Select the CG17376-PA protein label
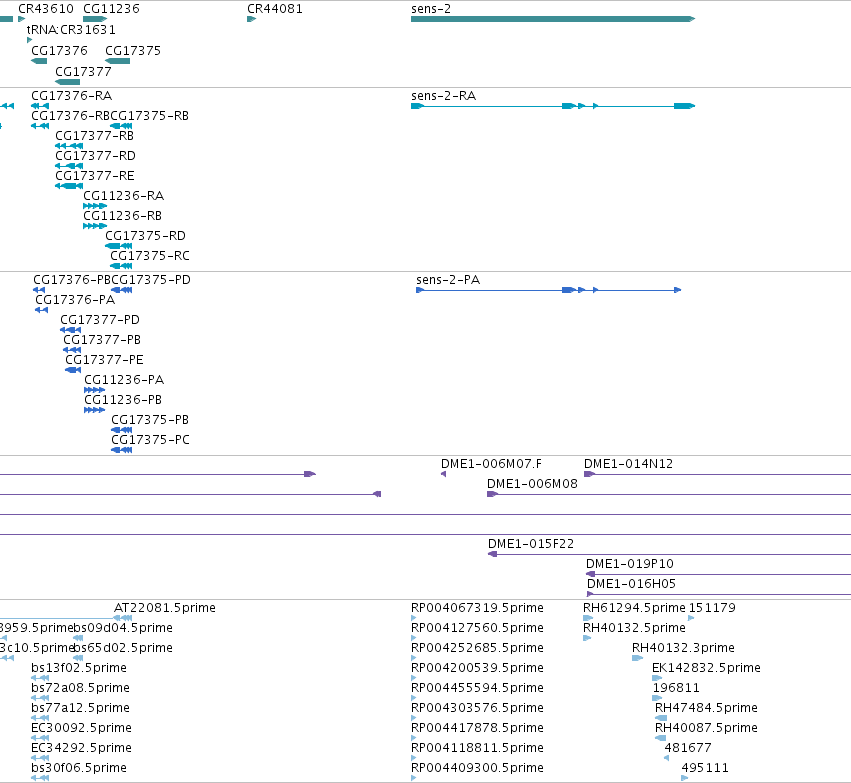Viewport: 851px width, 783px height. (75, 300)
